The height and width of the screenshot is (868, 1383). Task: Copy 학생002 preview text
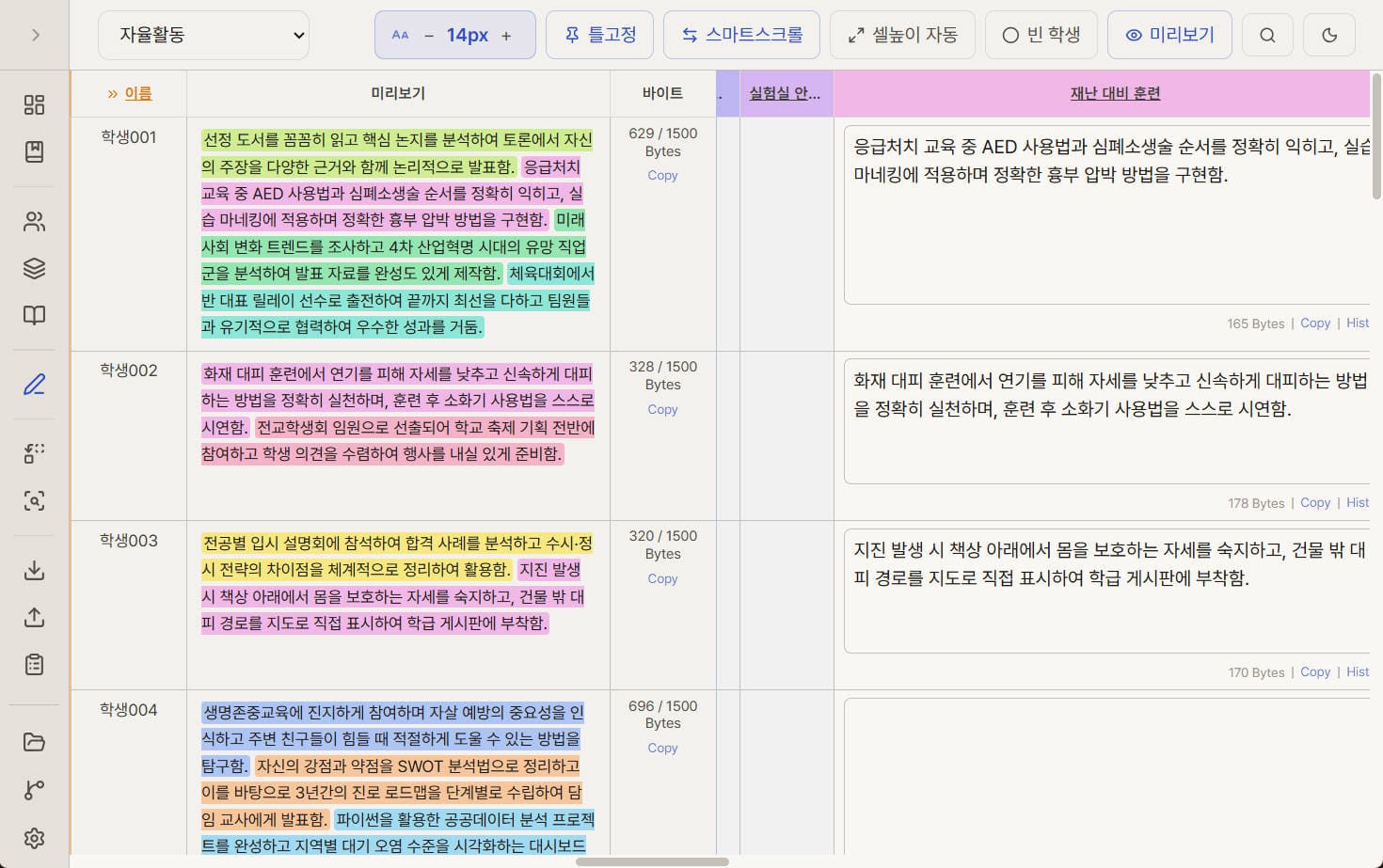(662, 409)
